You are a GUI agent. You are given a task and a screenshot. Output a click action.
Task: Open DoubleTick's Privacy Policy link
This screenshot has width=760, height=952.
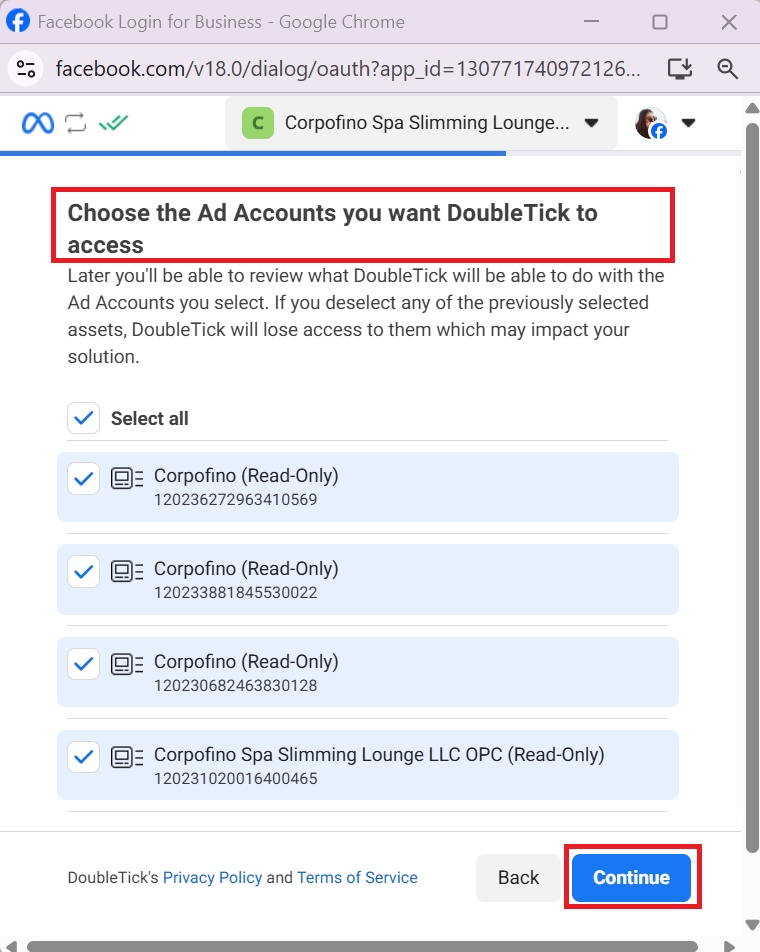coord(212,878)
